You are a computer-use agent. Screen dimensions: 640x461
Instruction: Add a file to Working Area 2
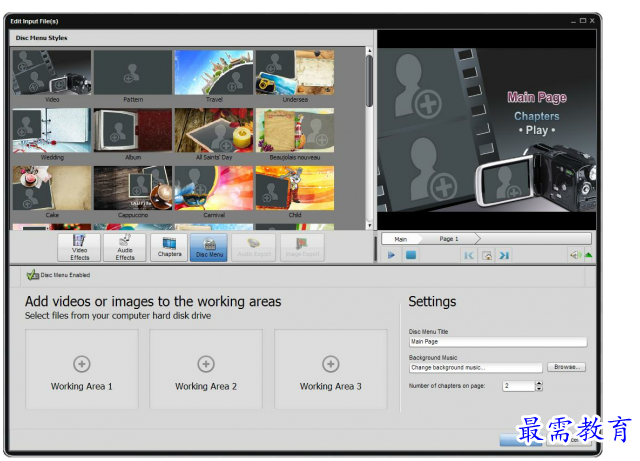pos(206,369)
